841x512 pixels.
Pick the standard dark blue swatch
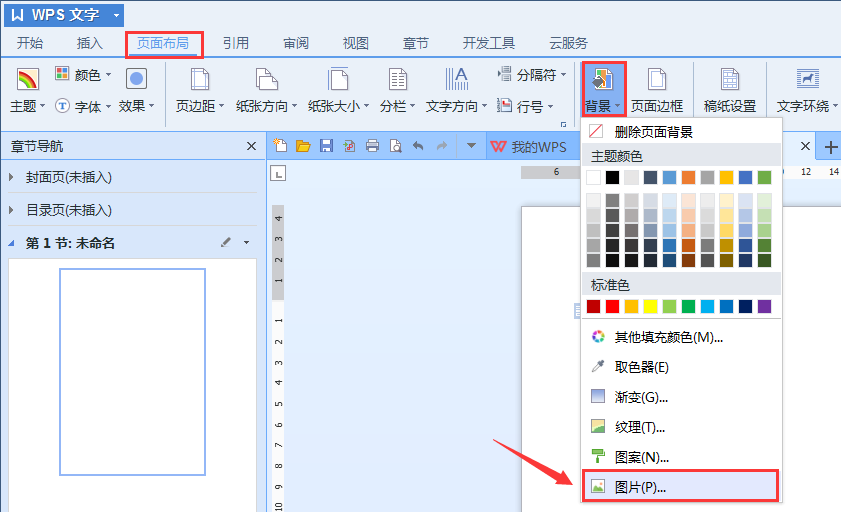pyautogui.click(x=746, y=306)
